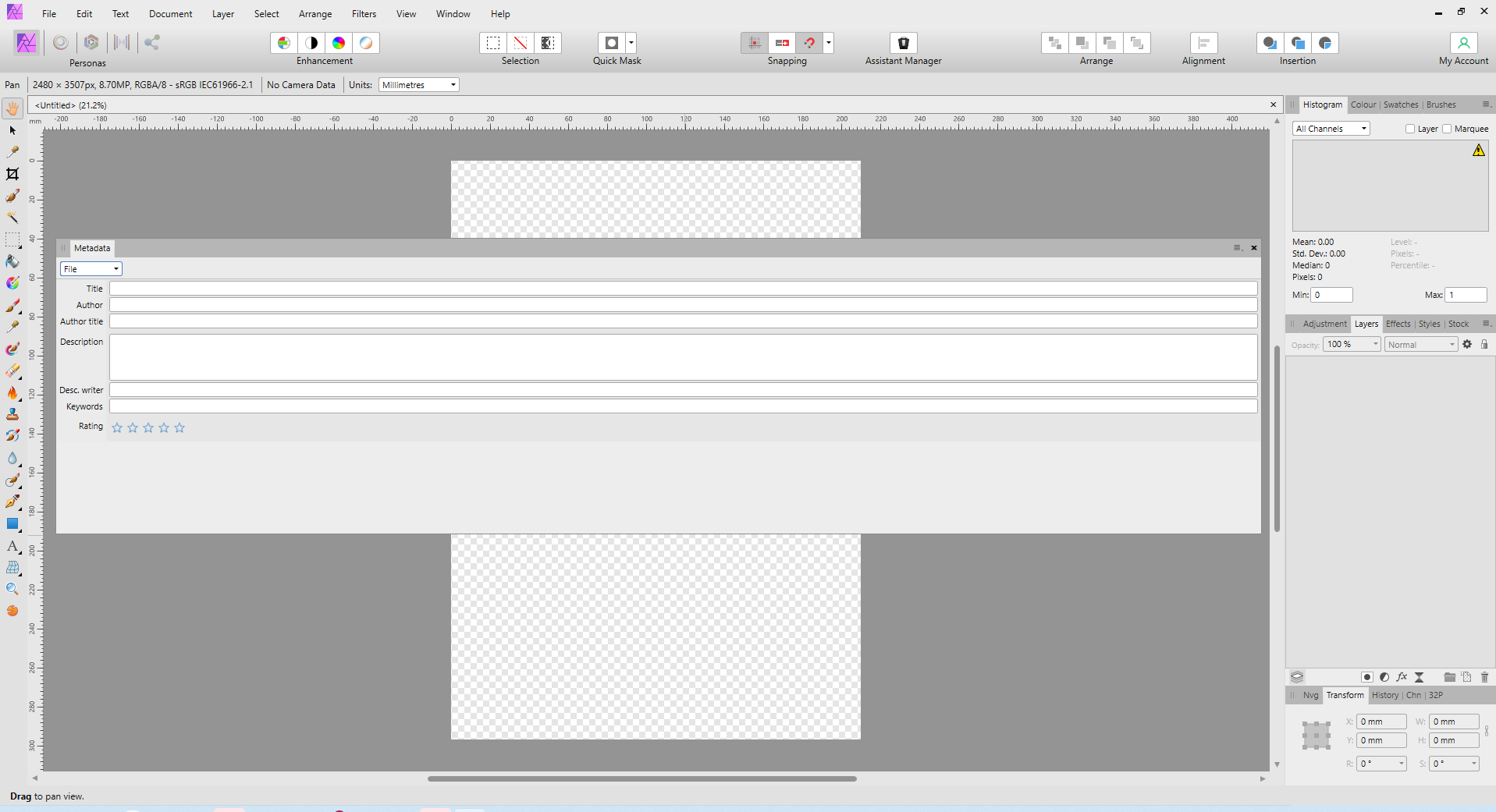Enable the Layer checkbox in the Histogram panel
Screen dimensions: 1496x812
pos(1409,129)
